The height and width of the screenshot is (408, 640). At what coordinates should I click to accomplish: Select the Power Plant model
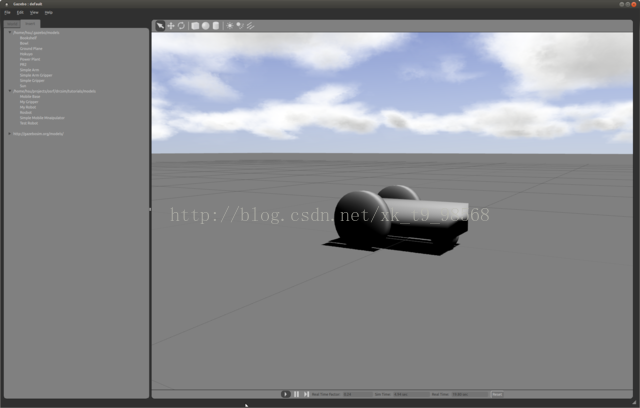coord(30,59)
